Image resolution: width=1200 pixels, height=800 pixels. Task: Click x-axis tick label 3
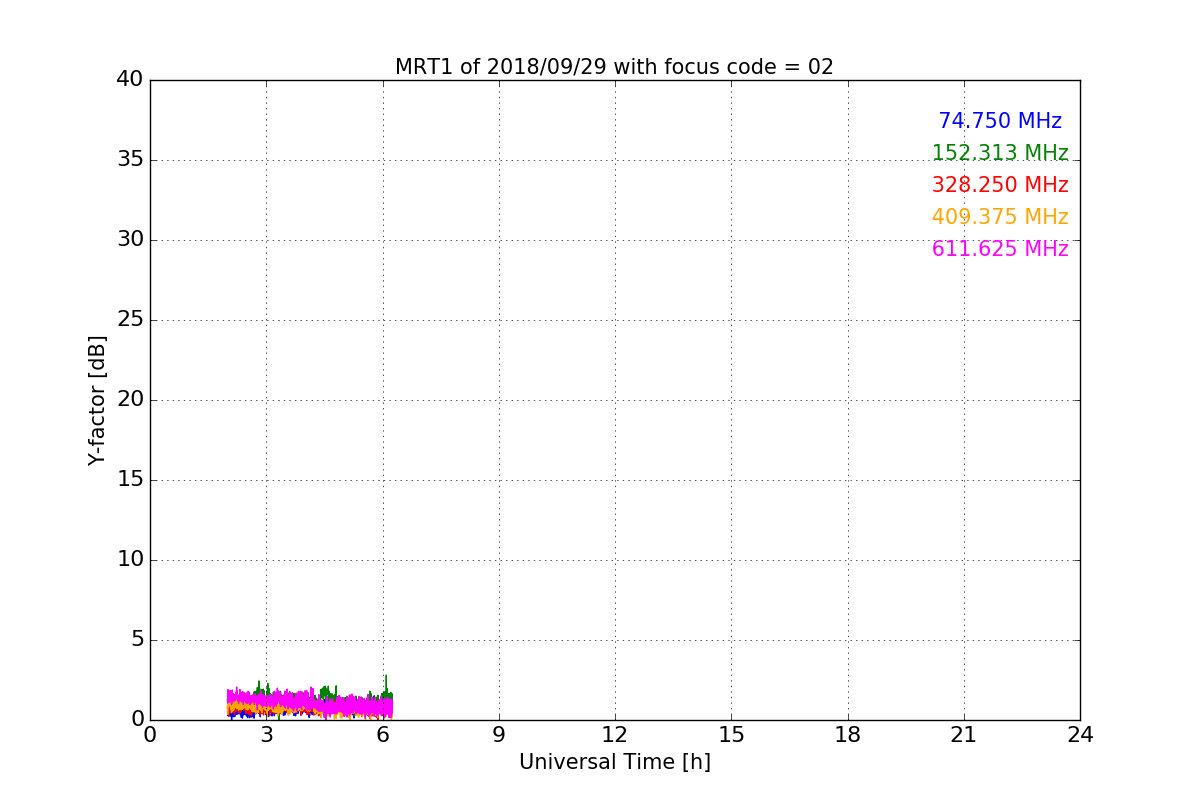coord(266,735)
